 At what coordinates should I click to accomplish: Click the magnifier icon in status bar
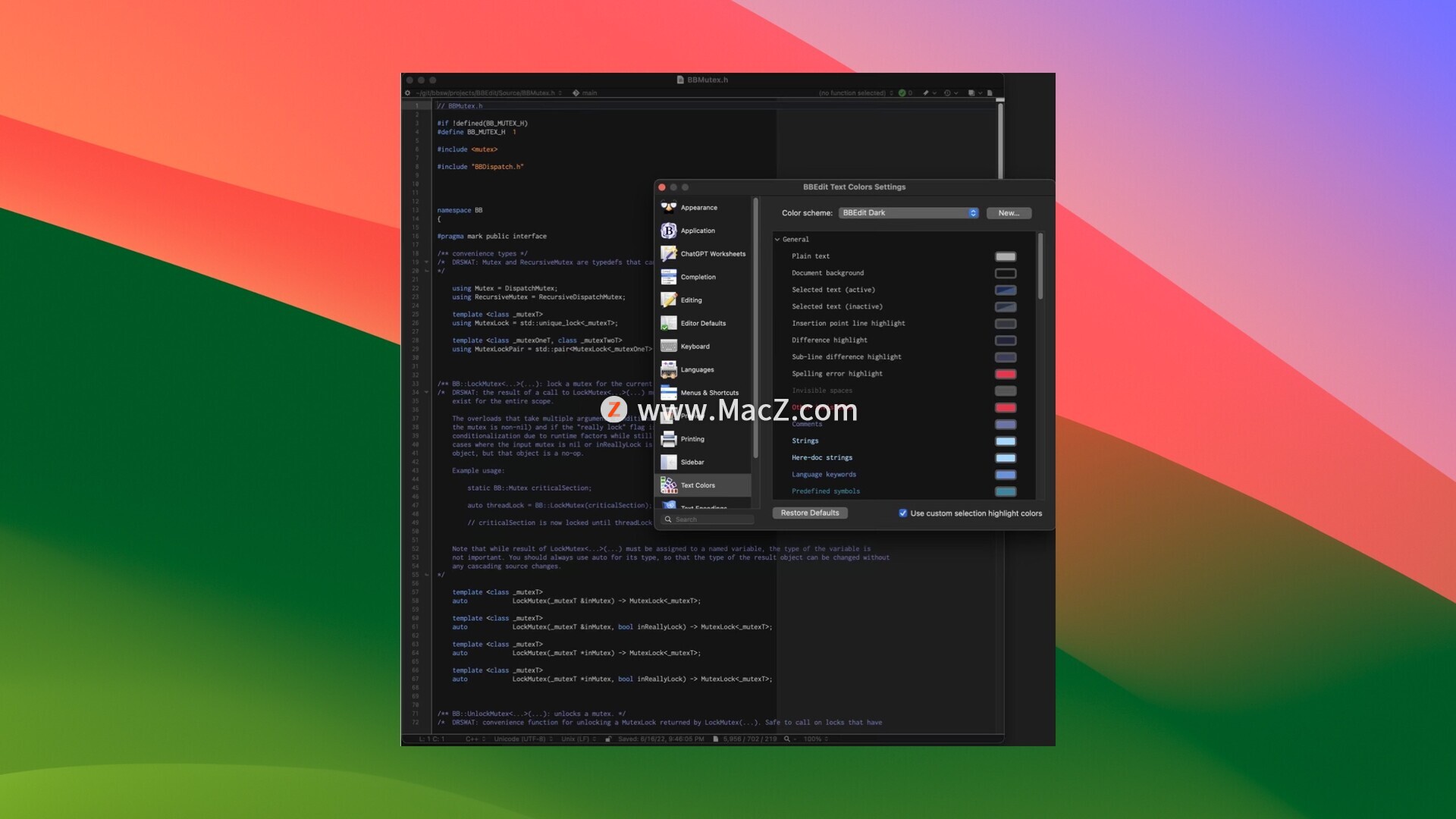tap(787, 739)
